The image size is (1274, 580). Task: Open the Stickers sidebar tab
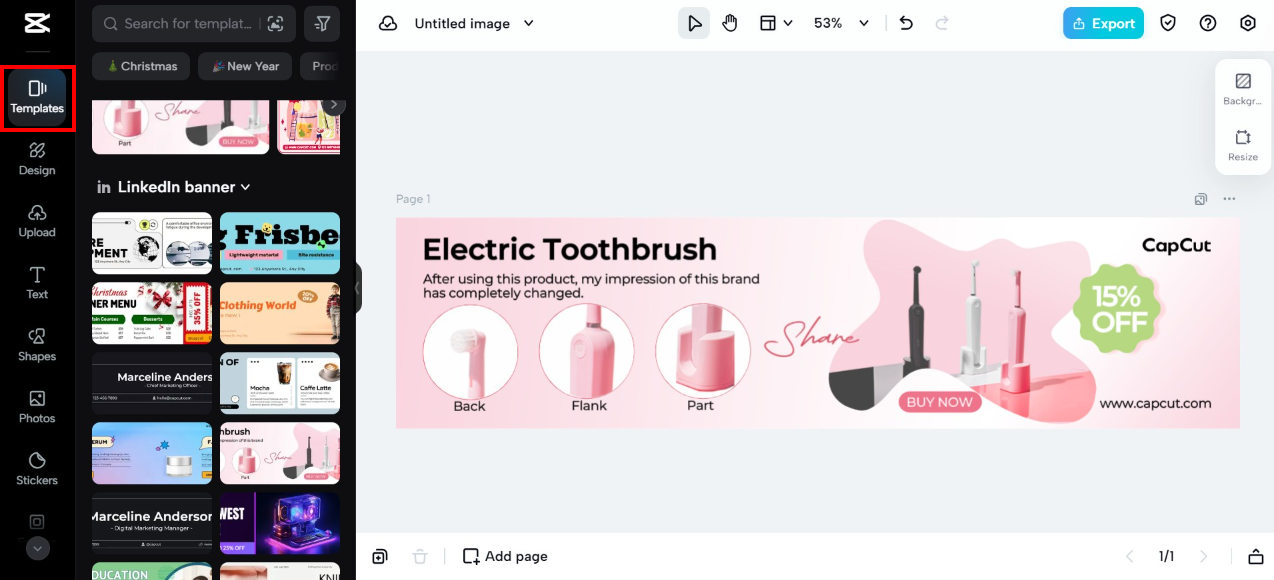(x=37, y=469)
